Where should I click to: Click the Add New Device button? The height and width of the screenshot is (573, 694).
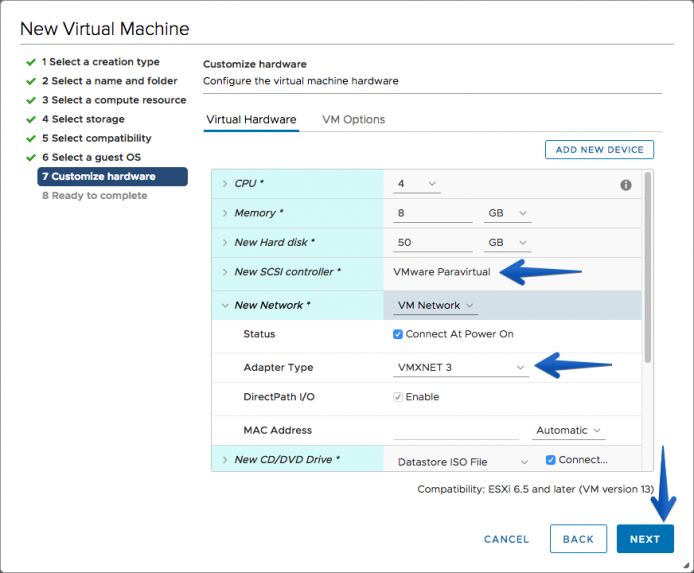(599, 150)
